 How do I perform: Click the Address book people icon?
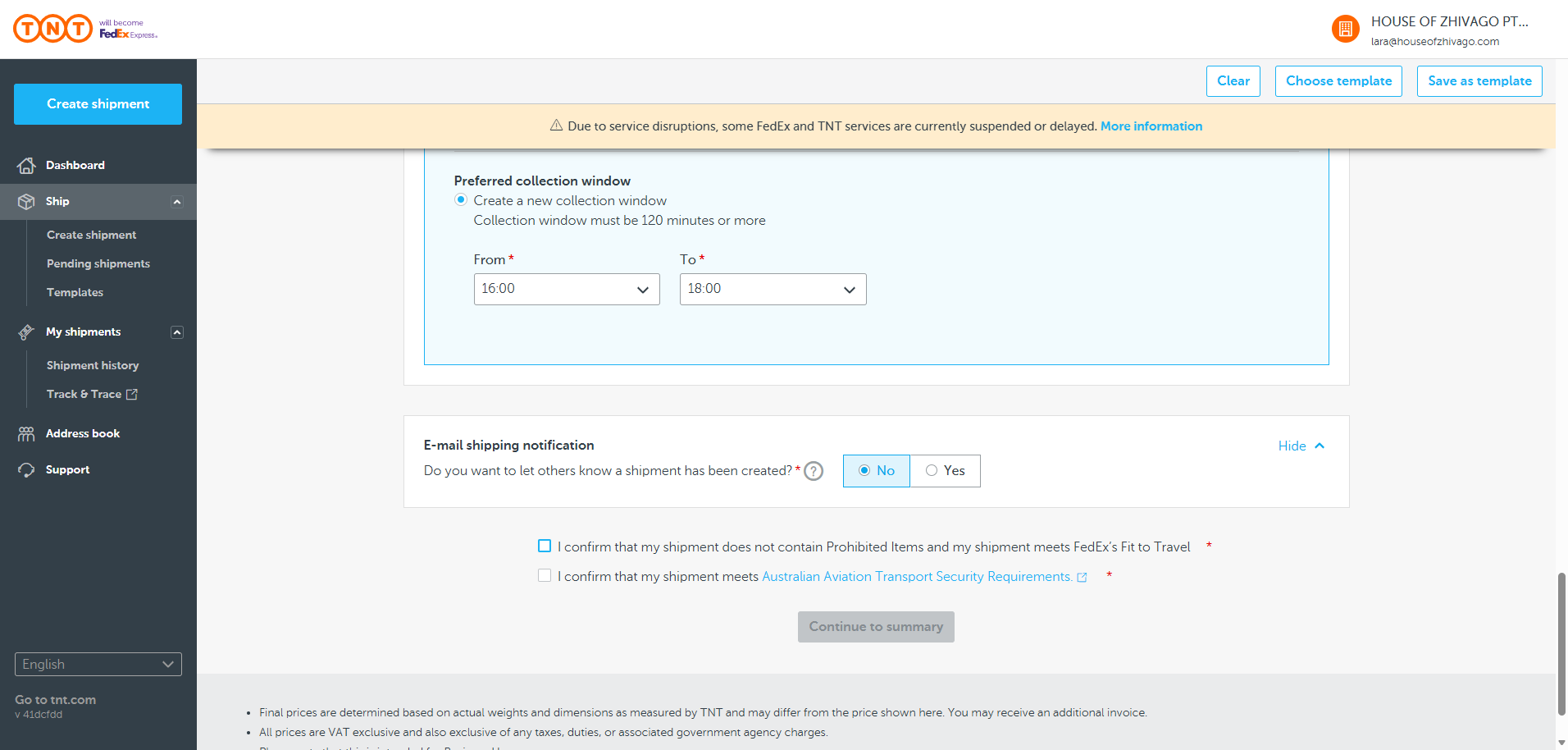pyautogui.click(x=26, y=434)
